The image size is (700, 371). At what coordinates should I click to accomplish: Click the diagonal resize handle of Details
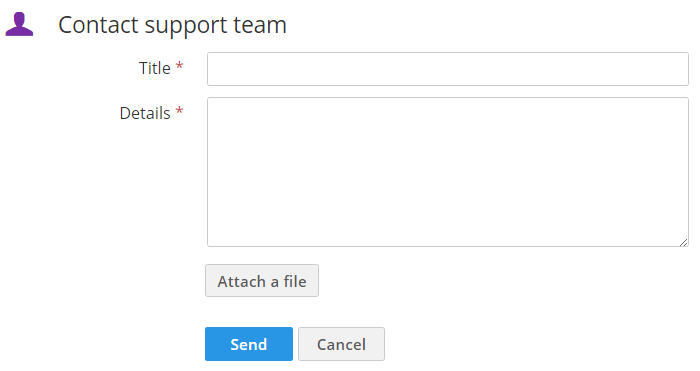pos(683,242)
